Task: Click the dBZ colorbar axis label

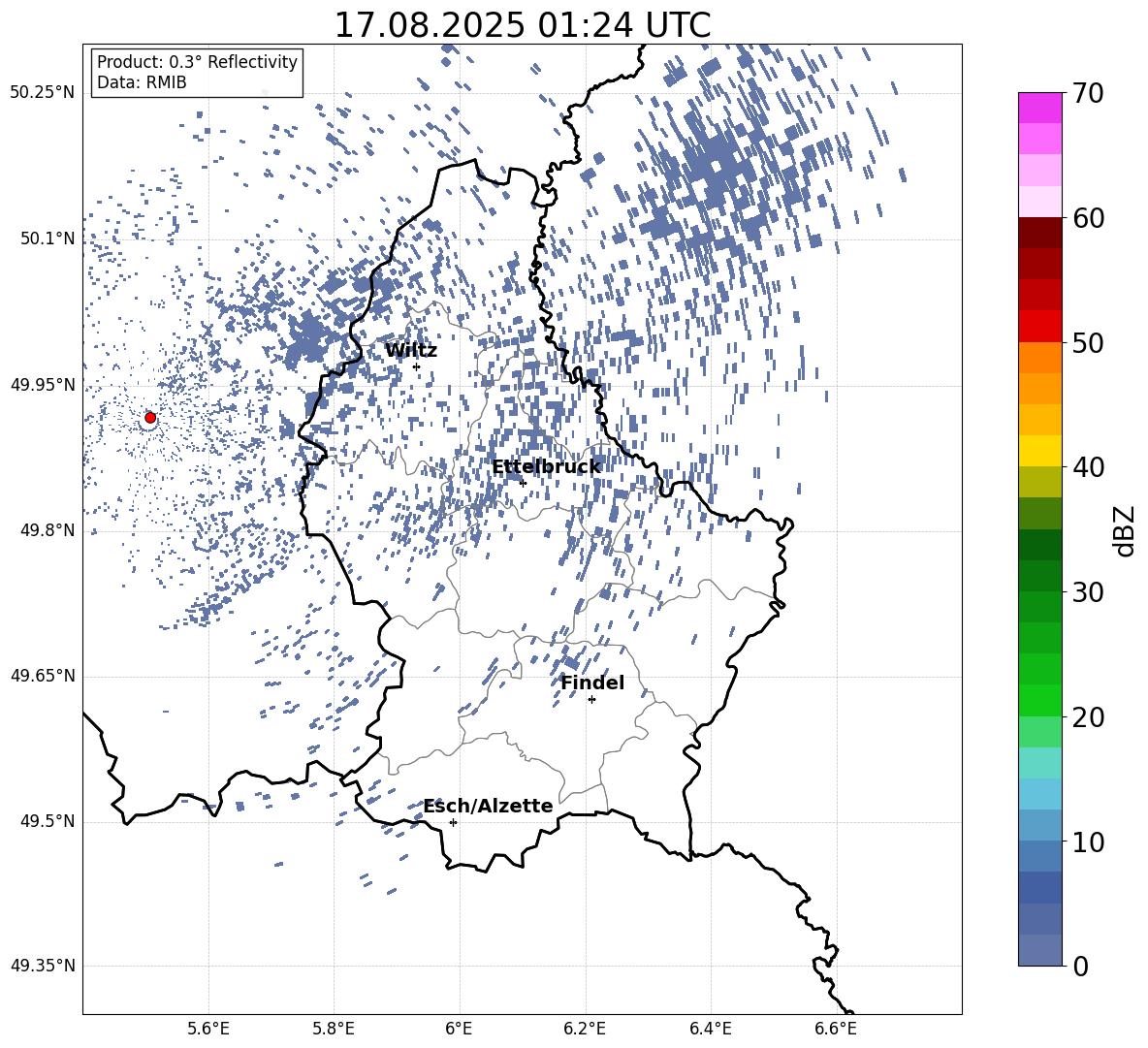Action: coord(1125,530)
